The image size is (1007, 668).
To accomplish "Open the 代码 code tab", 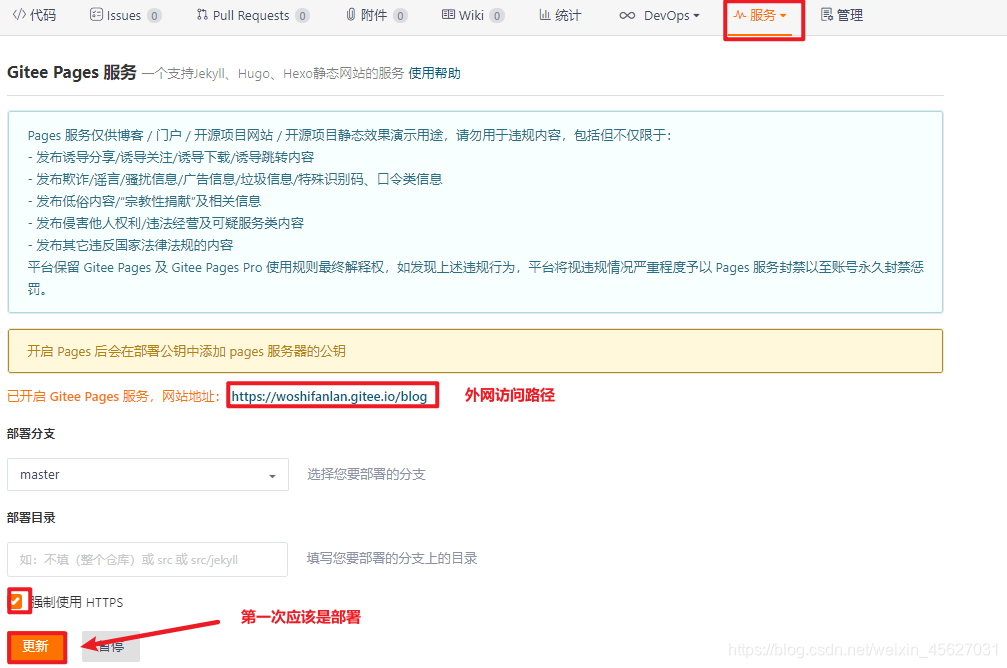I will (34, 15).
